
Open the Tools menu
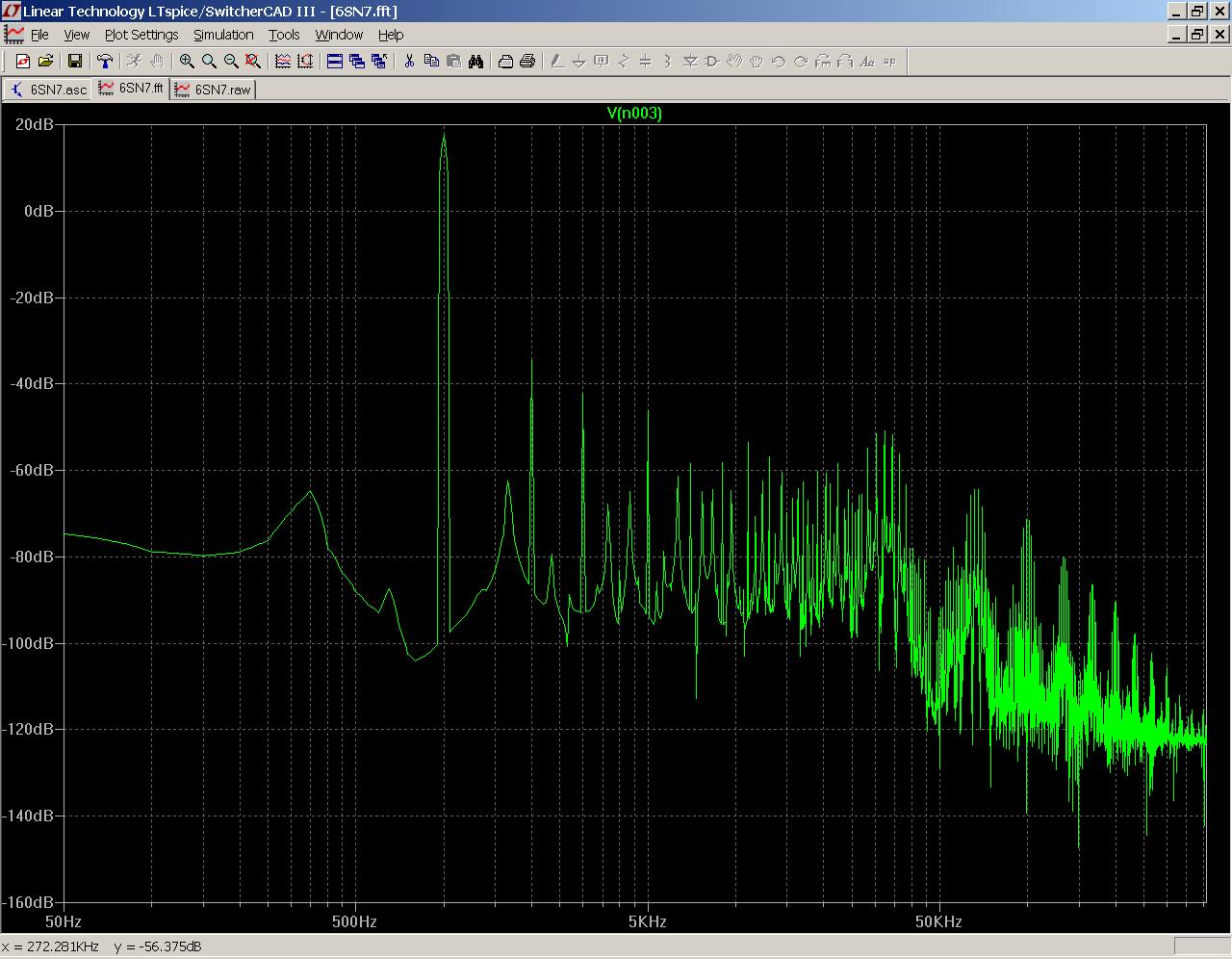point(284,35)
